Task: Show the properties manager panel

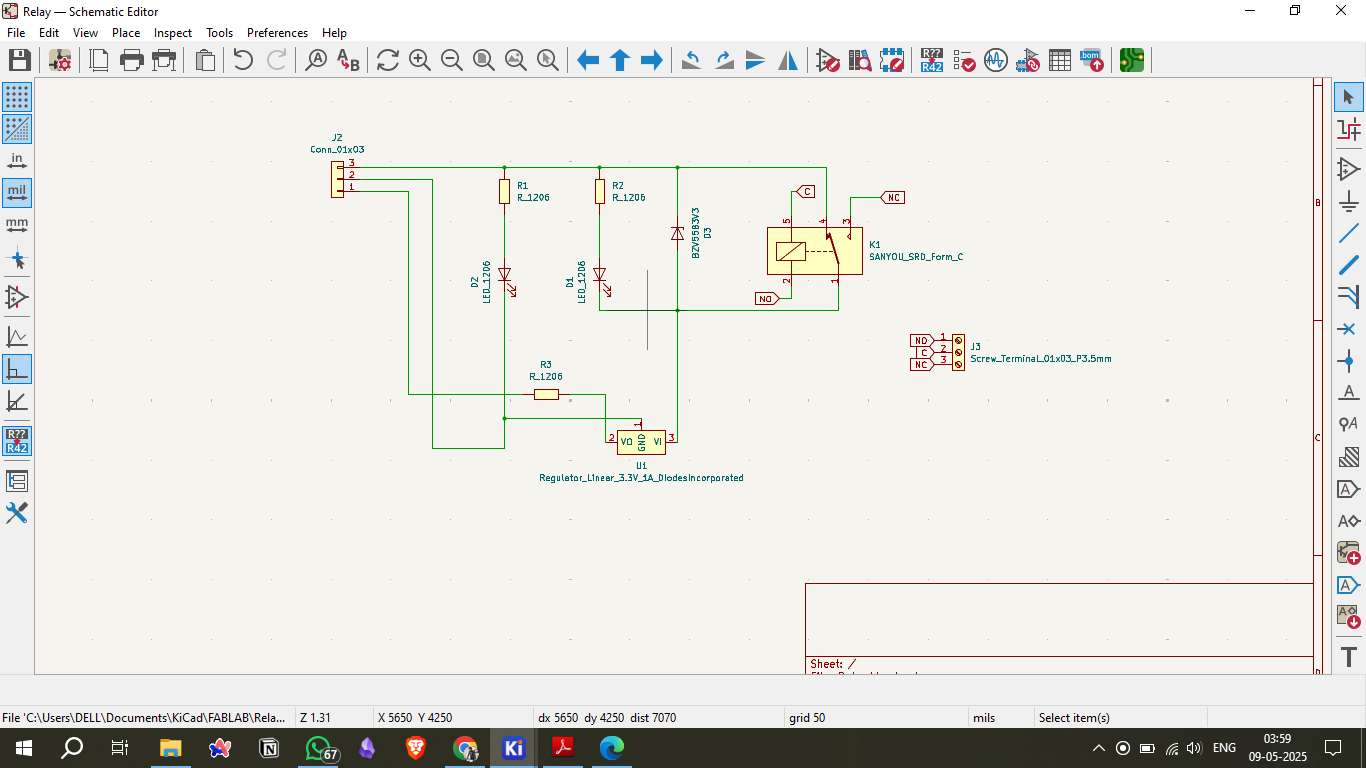Action: [x=17, y=513]
